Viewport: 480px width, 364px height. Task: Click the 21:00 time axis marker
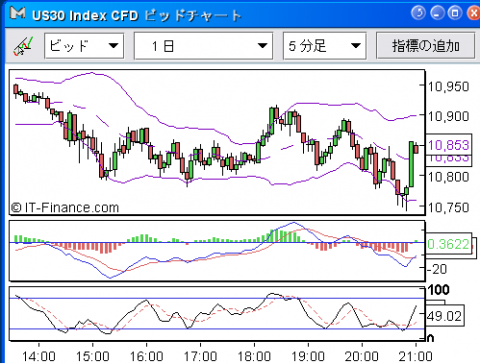tap(415, 356)
